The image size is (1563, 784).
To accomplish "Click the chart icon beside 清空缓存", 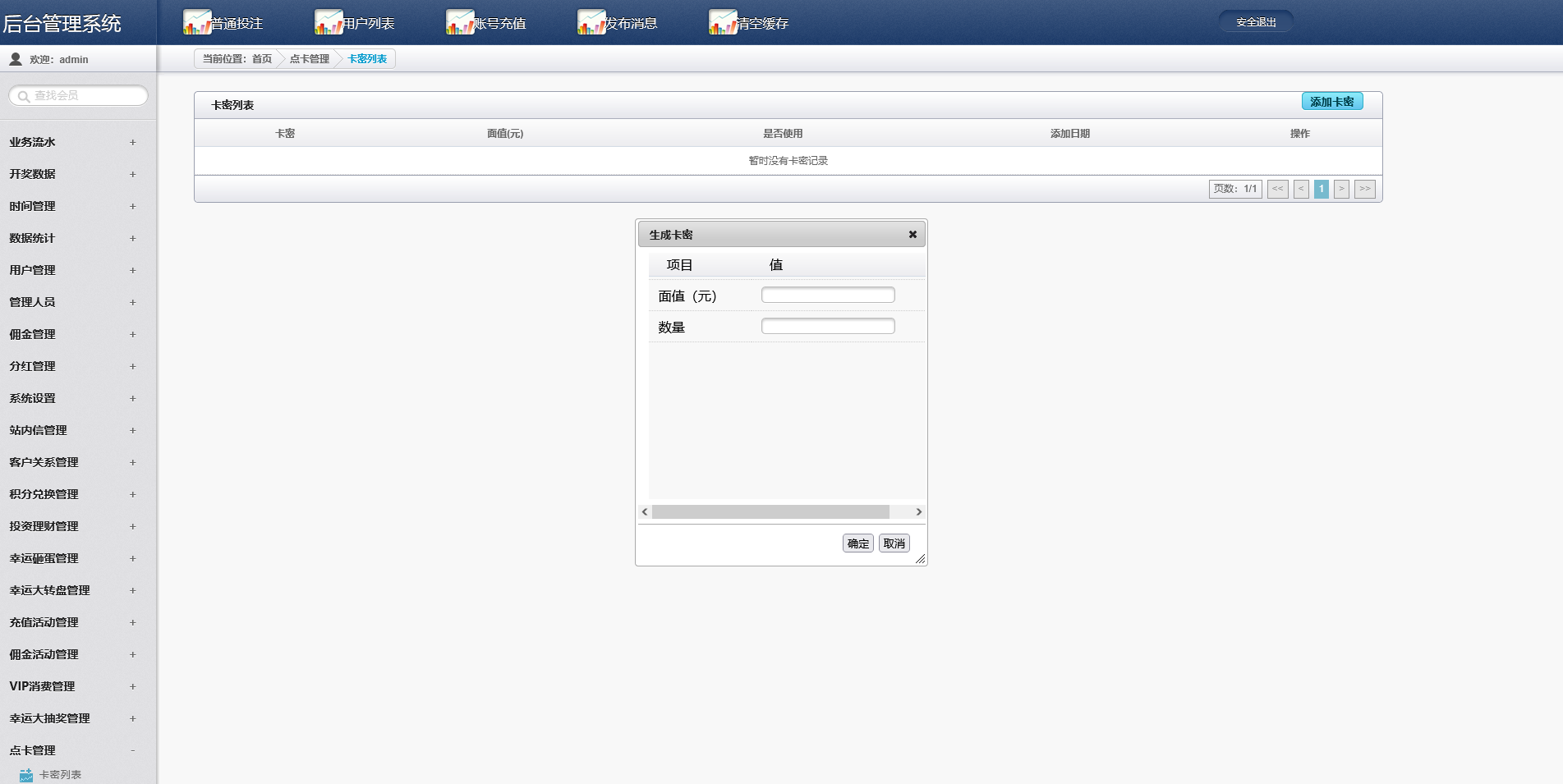I will point(723,22).
